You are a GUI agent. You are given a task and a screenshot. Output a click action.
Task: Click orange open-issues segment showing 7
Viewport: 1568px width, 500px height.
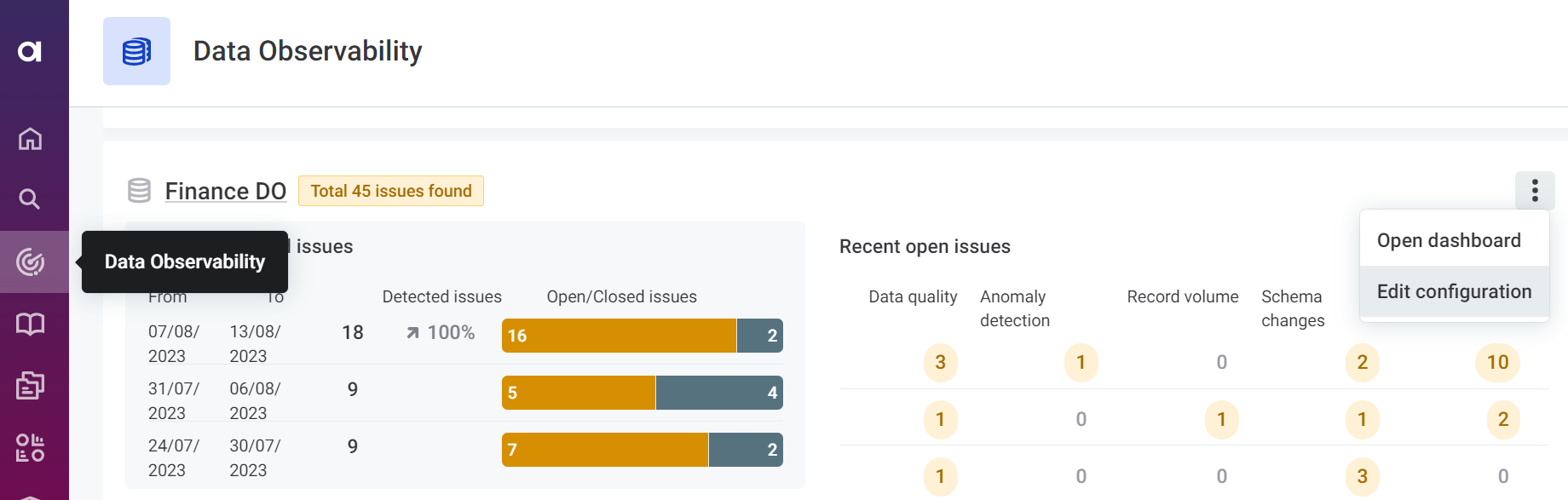(x=605, y=450)
